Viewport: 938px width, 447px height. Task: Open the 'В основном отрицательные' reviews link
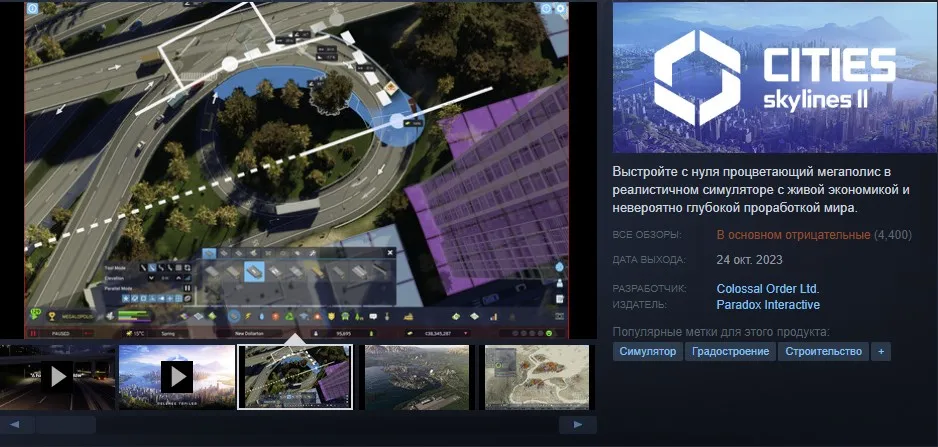[793, 235]
